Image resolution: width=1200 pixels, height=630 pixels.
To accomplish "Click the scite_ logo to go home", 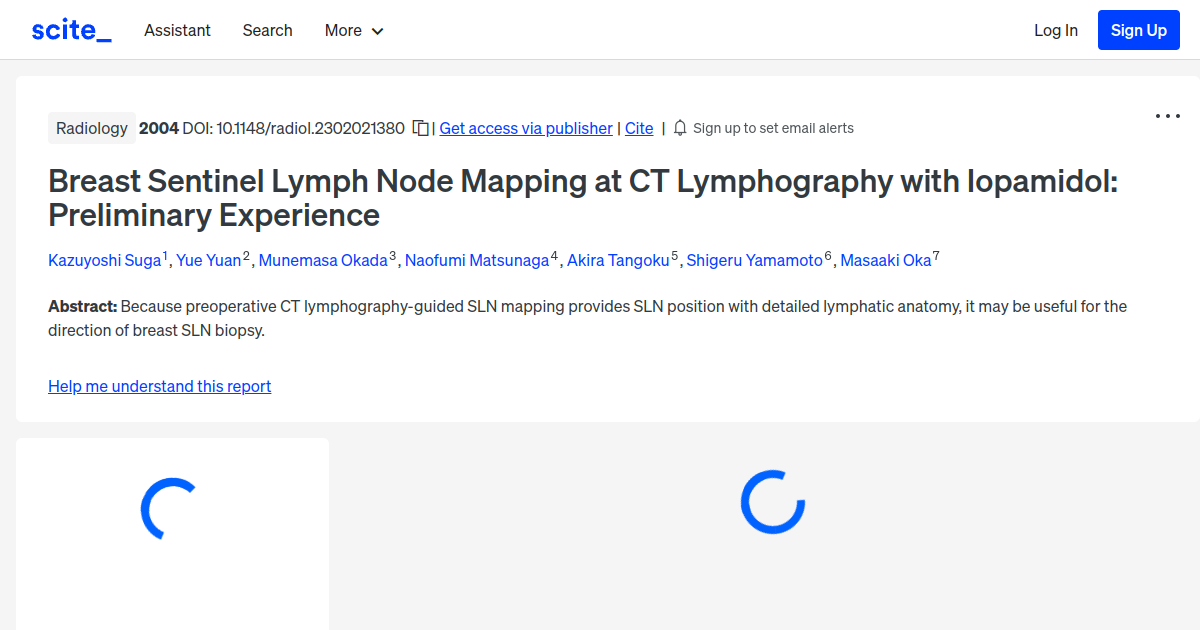I will (70, 29).
